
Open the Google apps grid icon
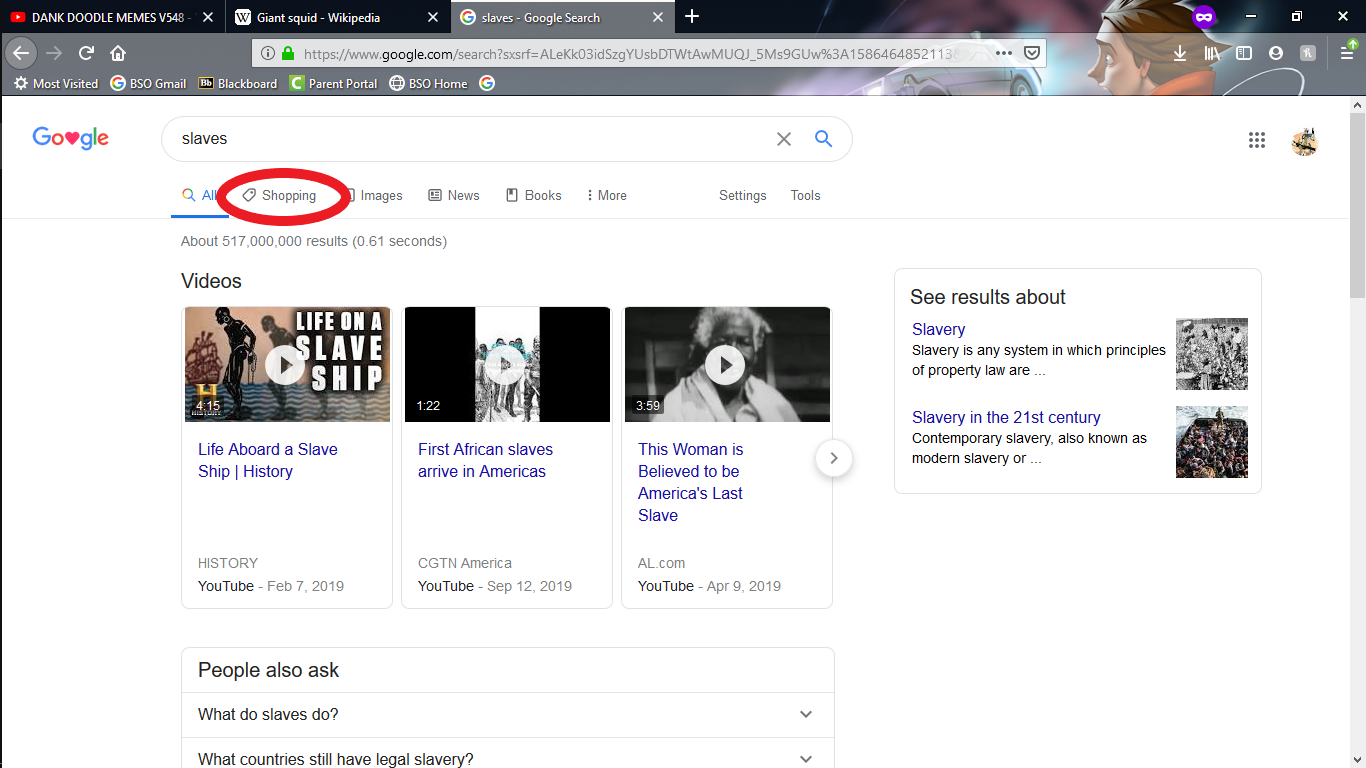[x=1257, y=140]
